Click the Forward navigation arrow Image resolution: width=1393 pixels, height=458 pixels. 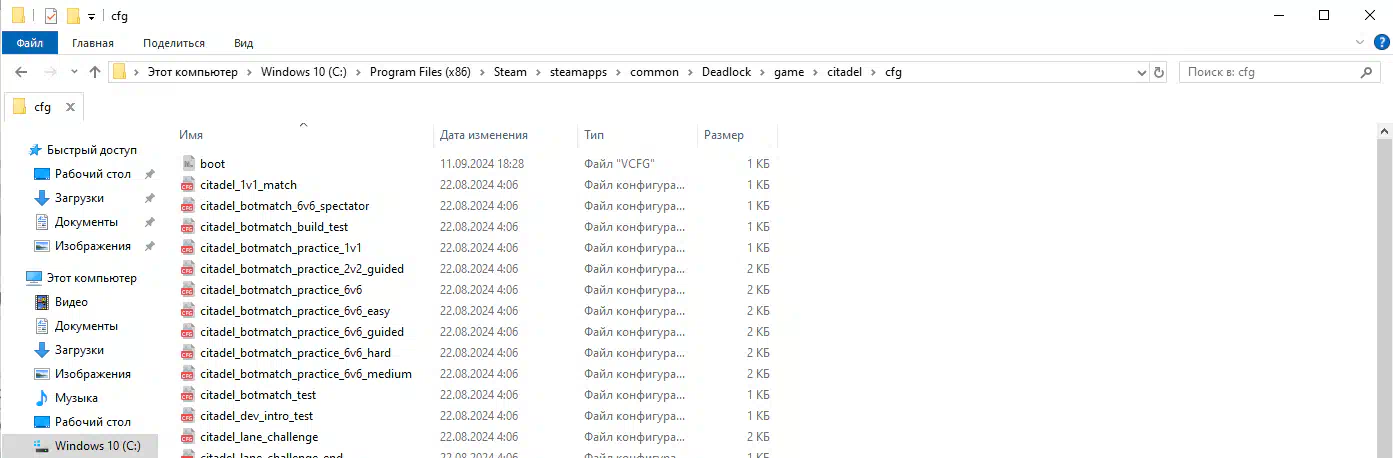coord(50,72)
